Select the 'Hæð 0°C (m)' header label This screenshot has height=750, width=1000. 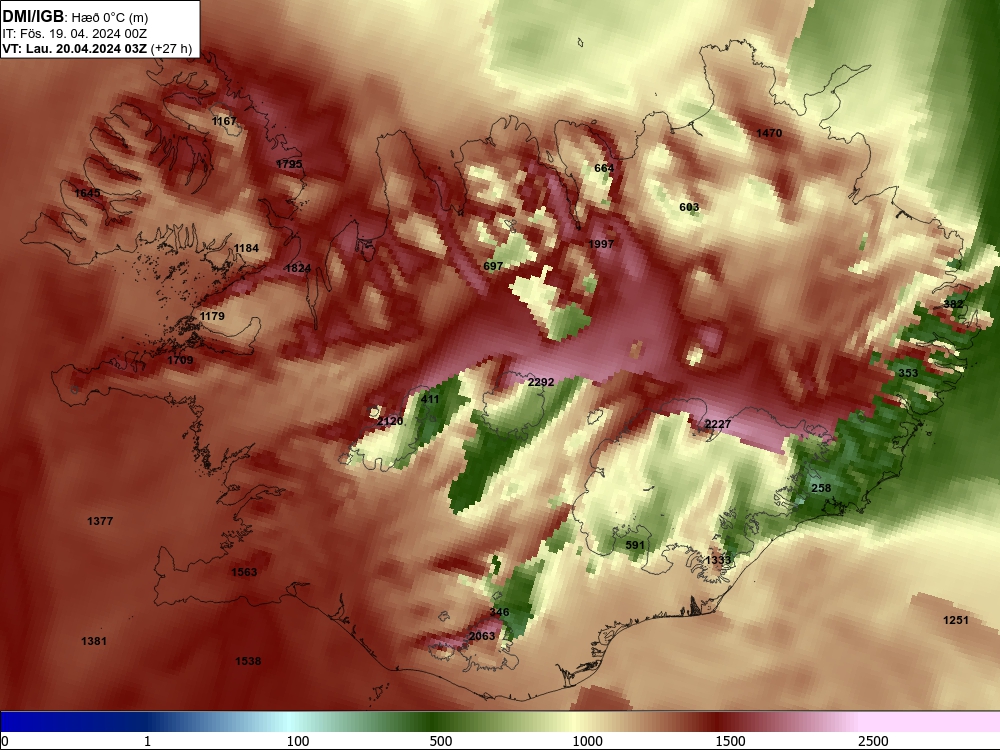point(110,17)
